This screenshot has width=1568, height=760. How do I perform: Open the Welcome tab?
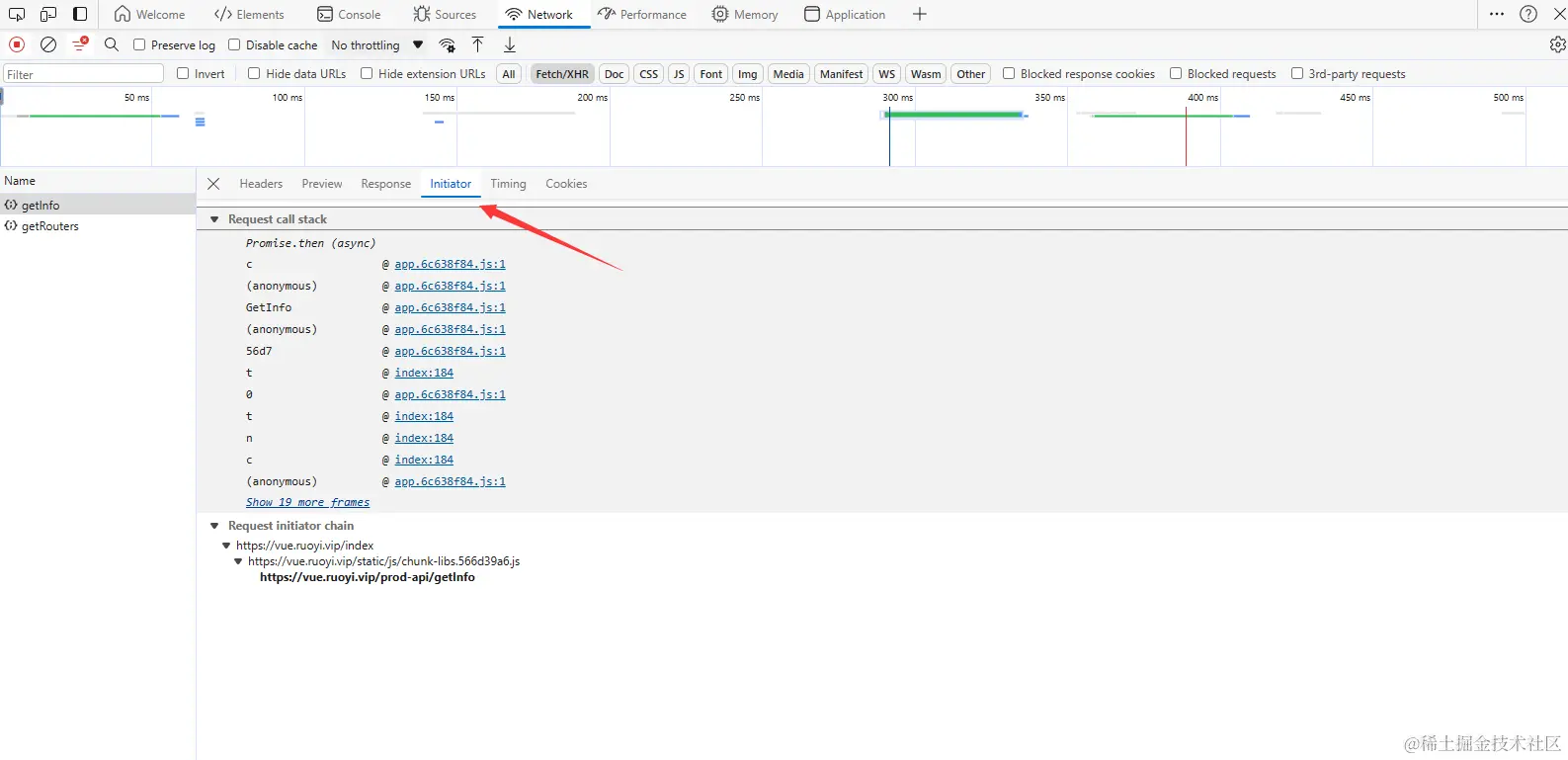pos(150,14)
